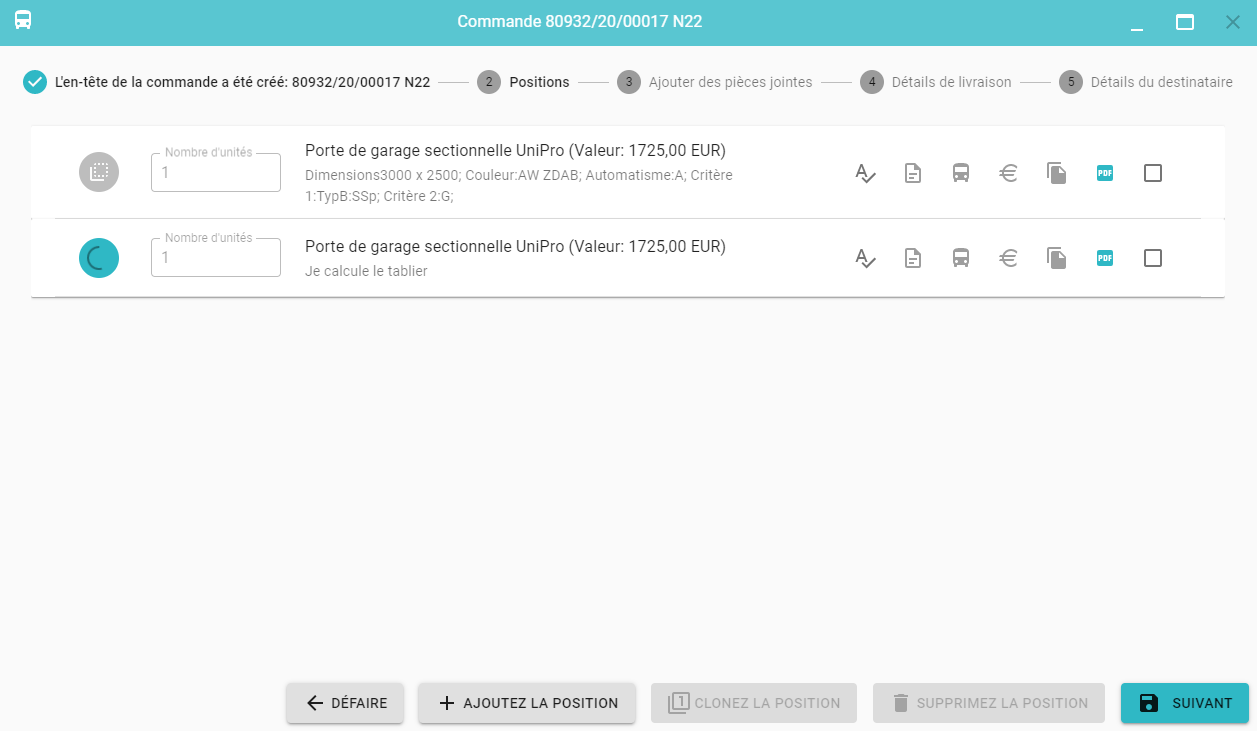Click the euro price icon in the second row
1257x731 pixels.
click(x=1009, y=258)
